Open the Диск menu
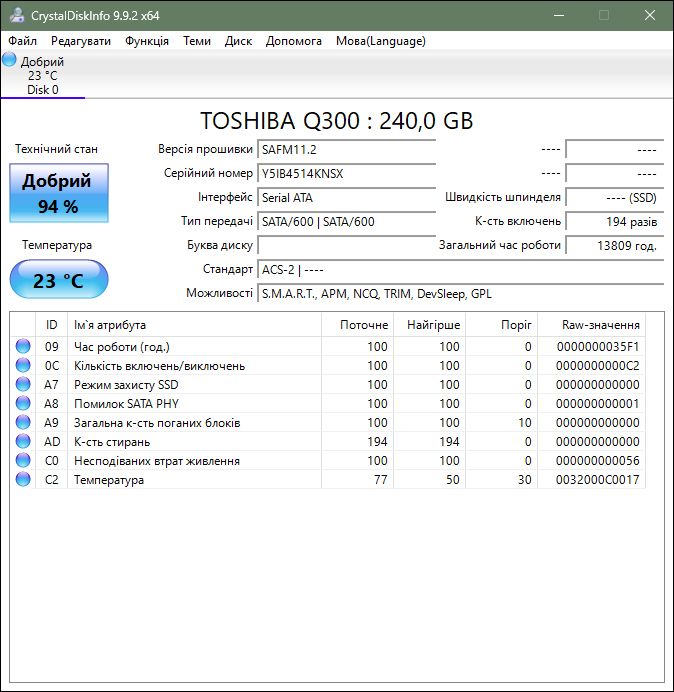This screenshot has height=692, width=674. [x=238, y=41]
